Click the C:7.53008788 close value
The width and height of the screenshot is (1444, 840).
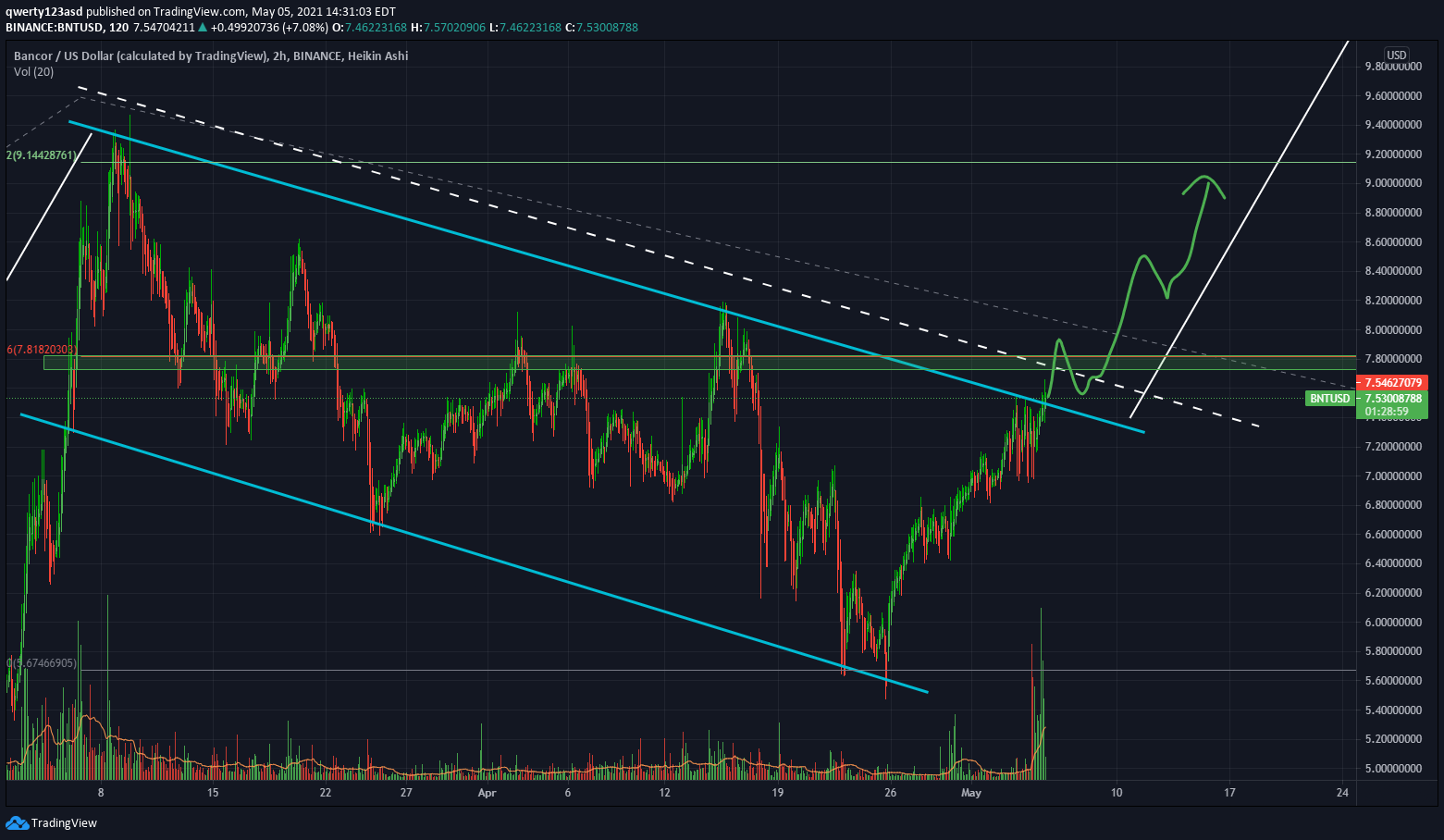pos(602,27)
